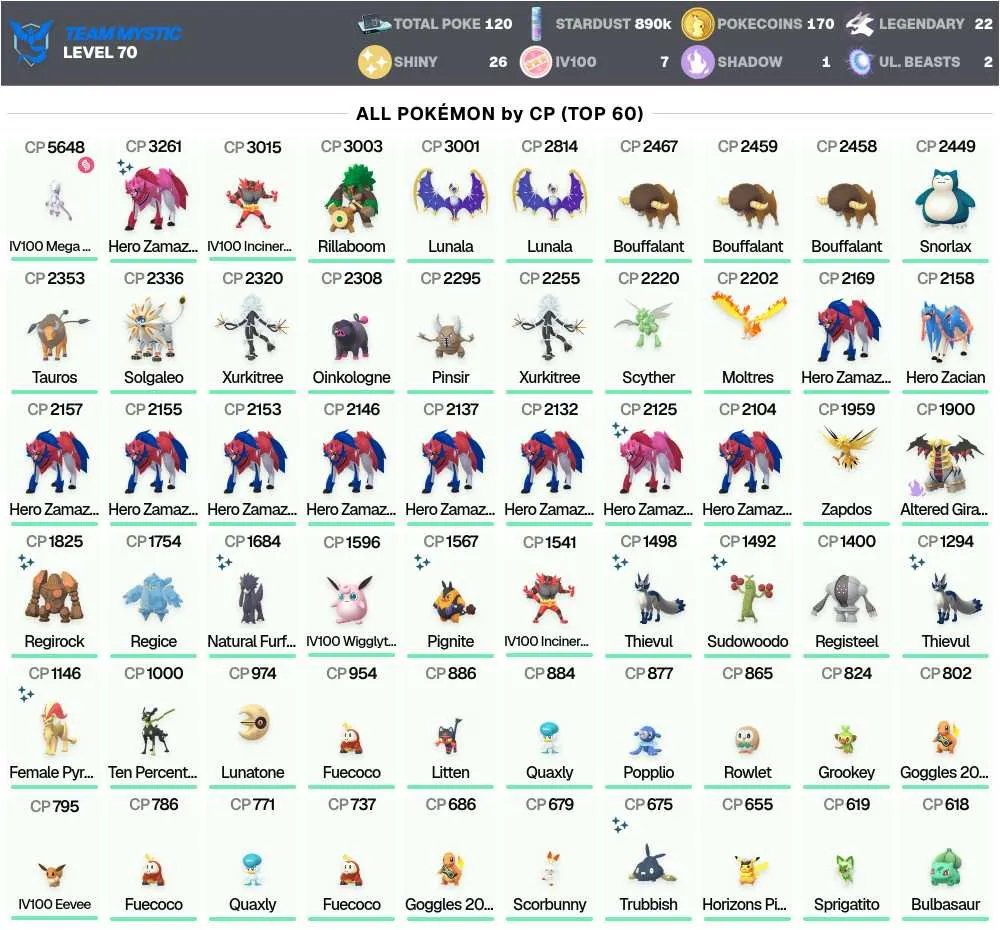
Task: Select the Scorbunny sprite
Action: click(x=550, y=867)
